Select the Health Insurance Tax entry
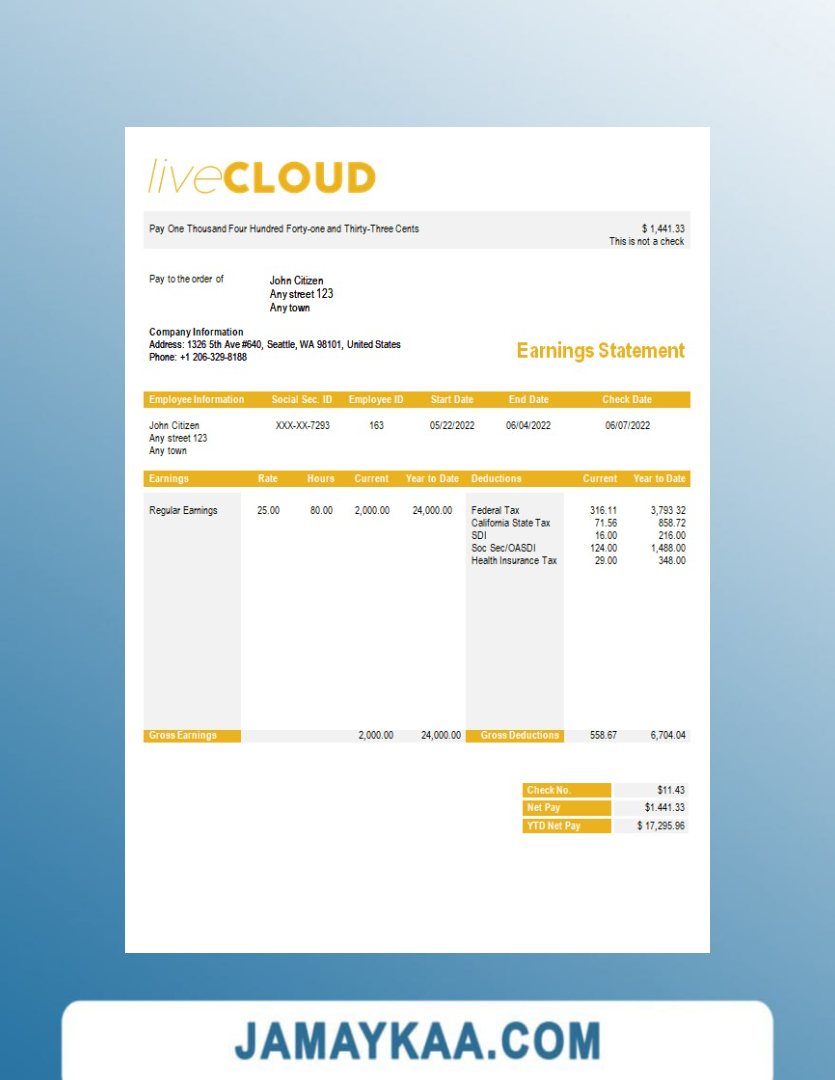835x1080 pixels. click(x=514, y=561)
